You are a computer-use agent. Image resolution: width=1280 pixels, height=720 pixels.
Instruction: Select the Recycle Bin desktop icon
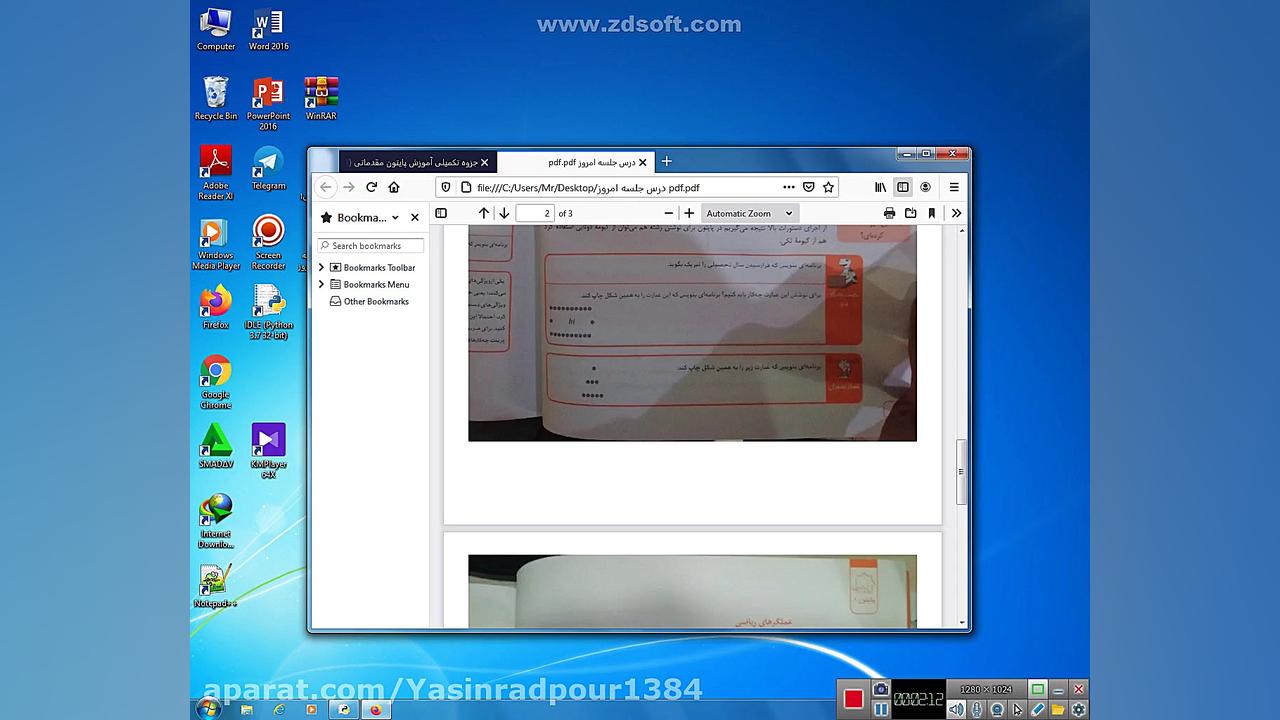[x=216, y=99]
